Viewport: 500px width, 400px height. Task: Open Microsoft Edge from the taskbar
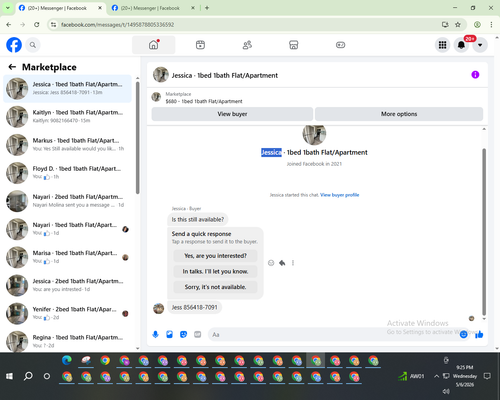click(x=67, y=360)
